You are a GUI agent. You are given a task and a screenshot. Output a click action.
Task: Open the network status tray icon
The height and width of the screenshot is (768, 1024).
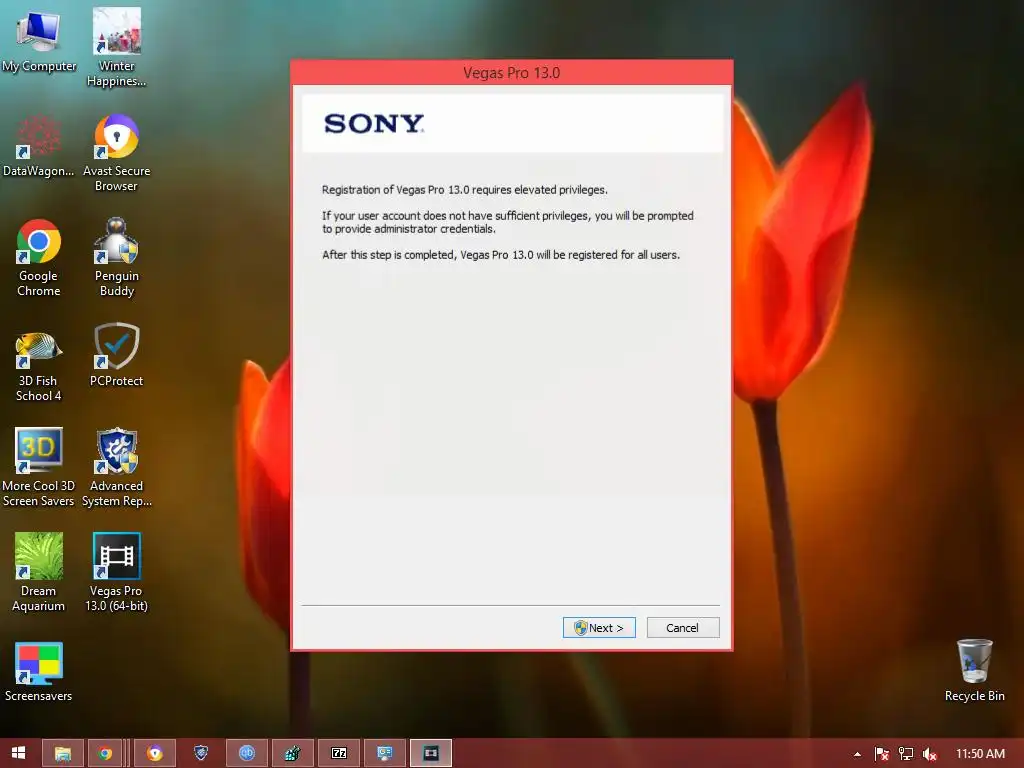pyautogui.click(x=906, y=754)
